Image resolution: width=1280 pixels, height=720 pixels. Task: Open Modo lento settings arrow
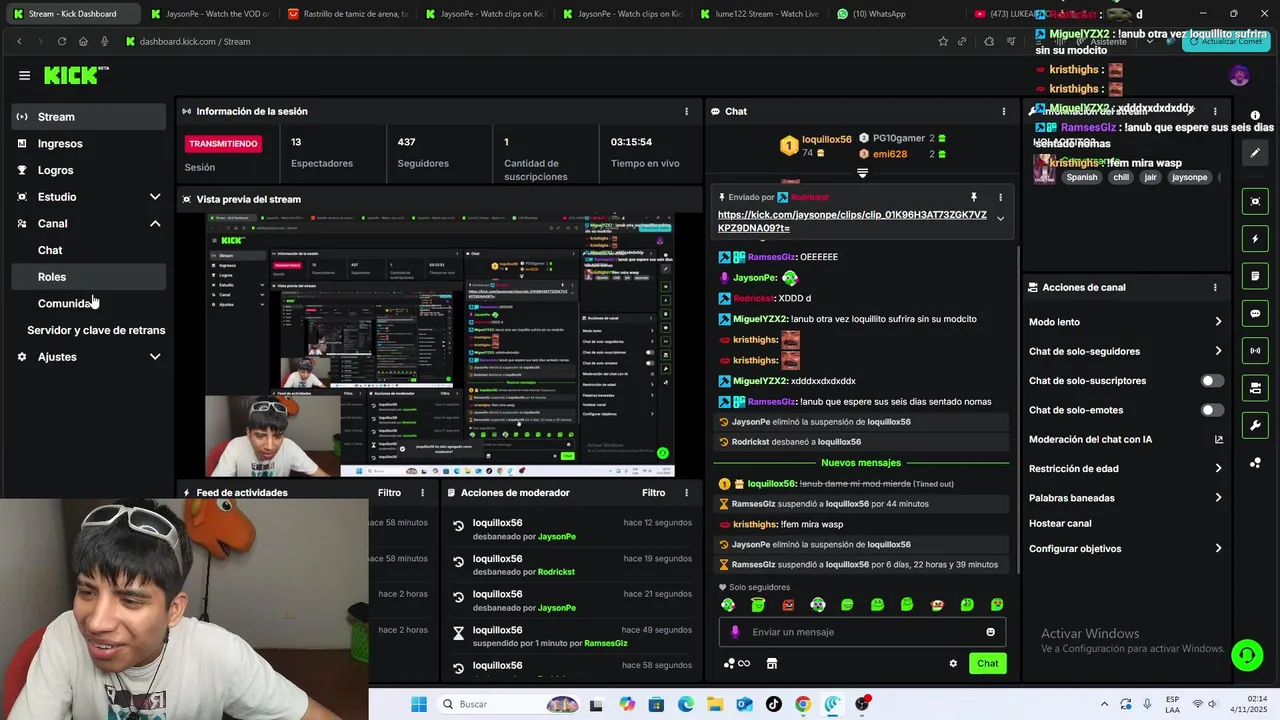(1218, 322)
